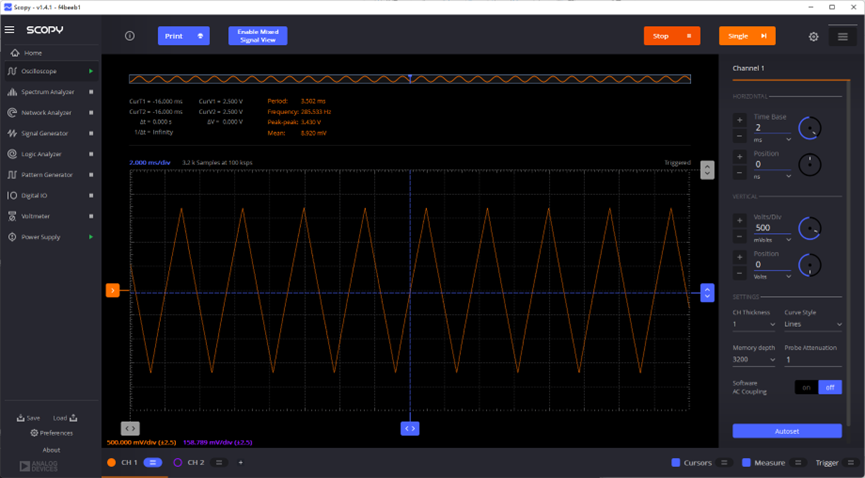Toggle the Oscilloscope run indicator

tap(91, 71)
